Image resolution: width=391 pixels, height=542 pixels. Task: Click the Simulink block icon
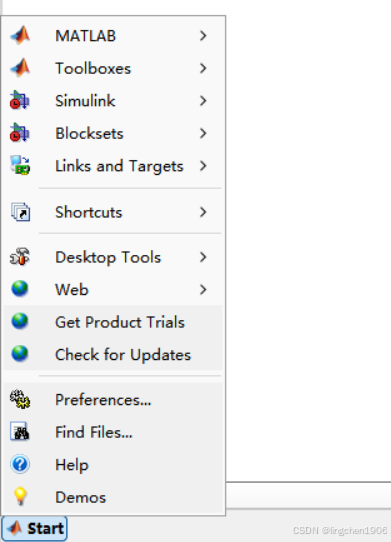coord(20,100)
